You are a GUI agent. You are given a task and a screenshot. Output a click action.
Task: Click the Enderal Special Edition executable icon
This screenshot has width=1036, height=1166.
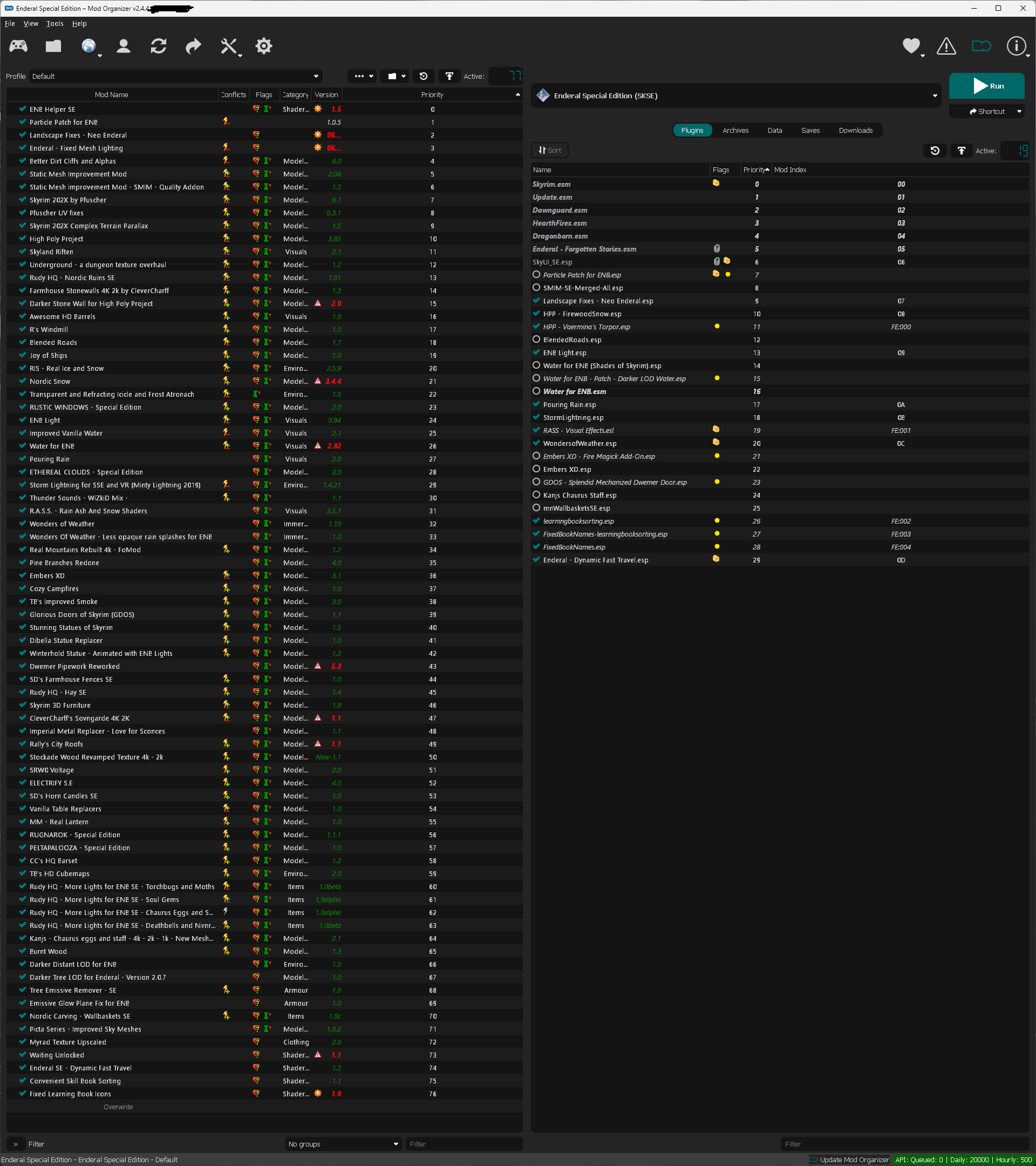[x=543, y=95]
